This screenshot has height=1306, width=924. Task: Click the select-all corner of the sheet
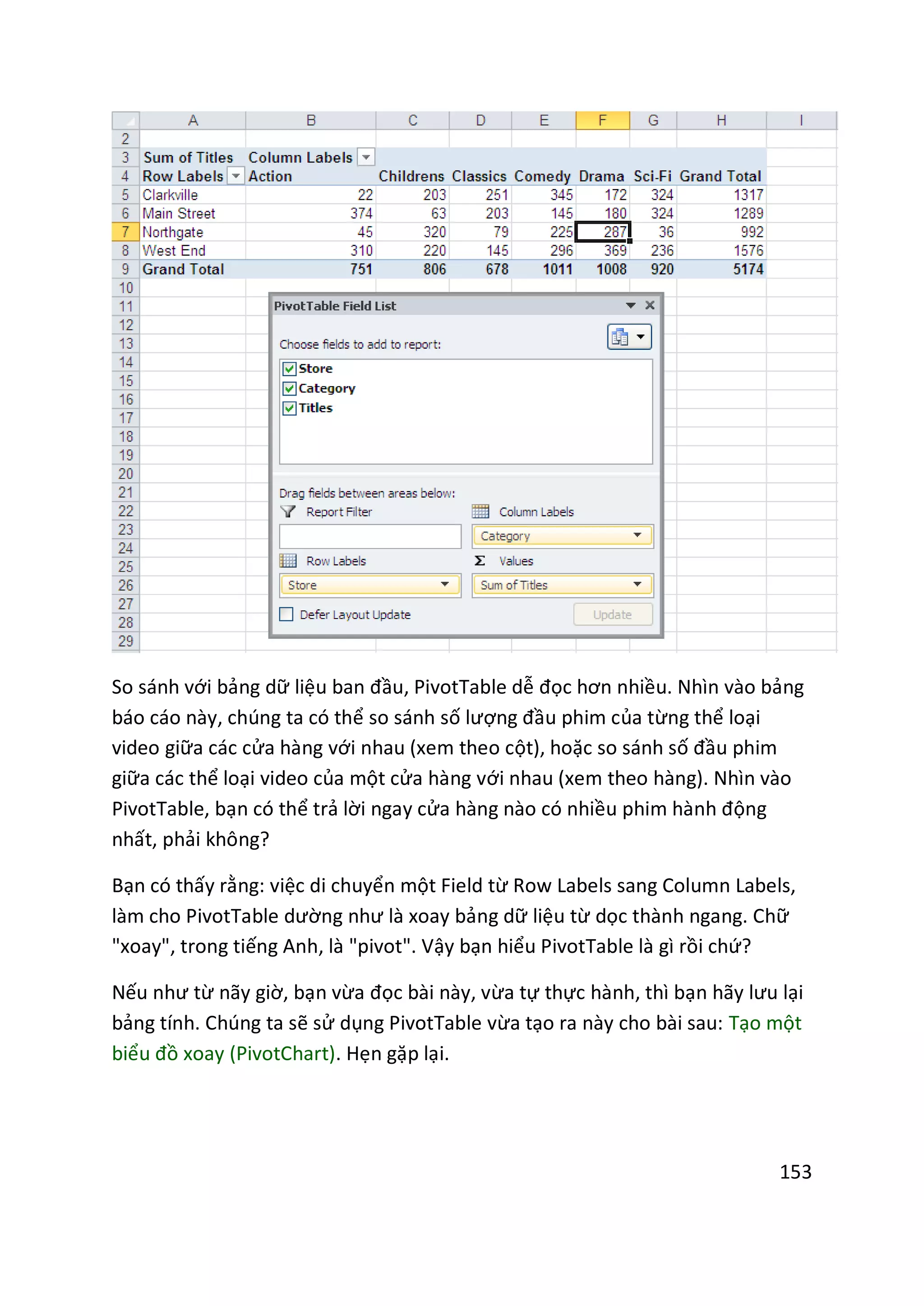click(126, 120)
